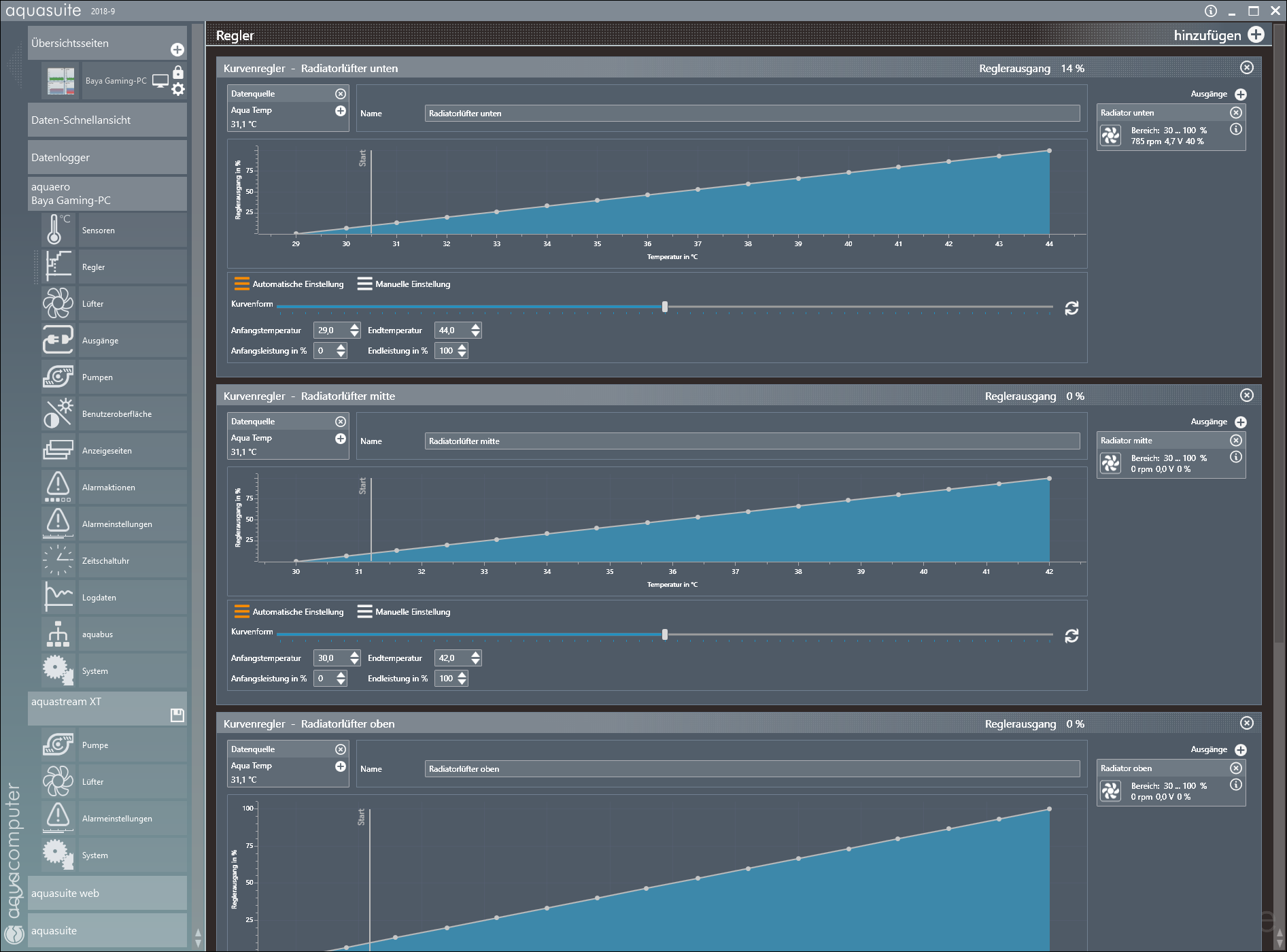Add data source for Radiatorlüfter mitte

[341, 439]
